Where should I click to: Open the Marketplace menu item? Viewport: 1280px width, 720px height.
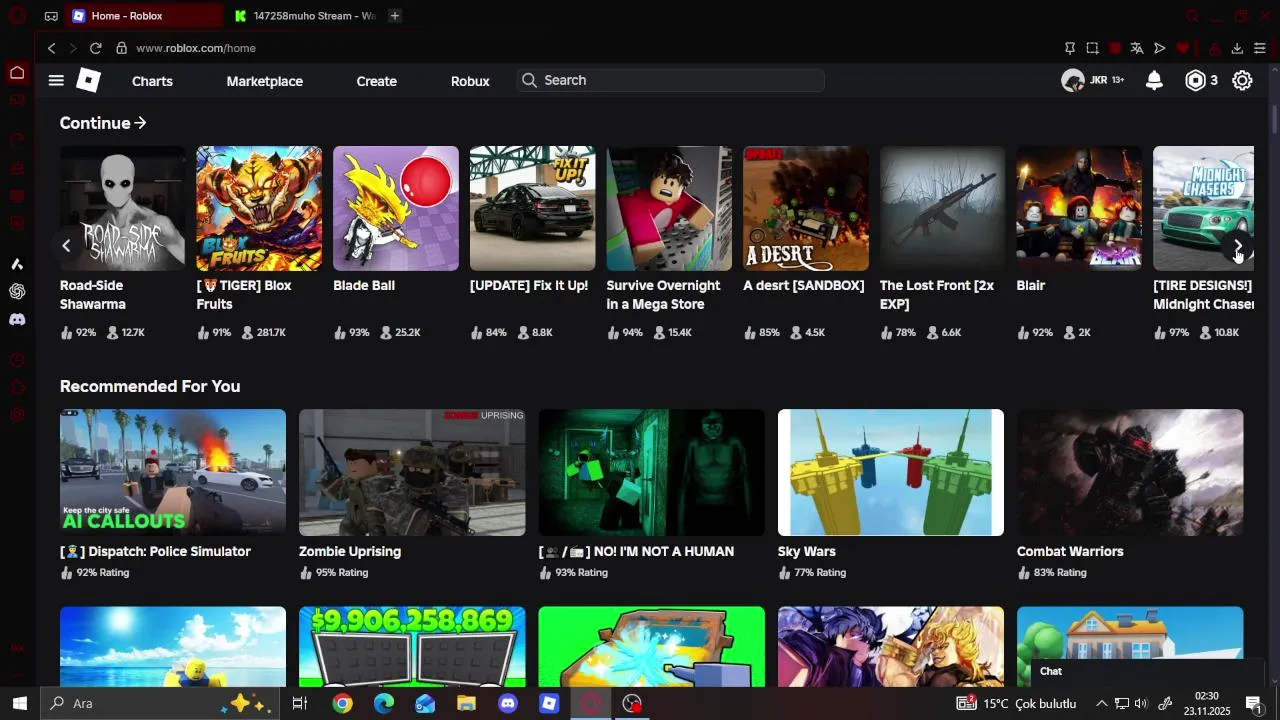[x=264, y=81]
